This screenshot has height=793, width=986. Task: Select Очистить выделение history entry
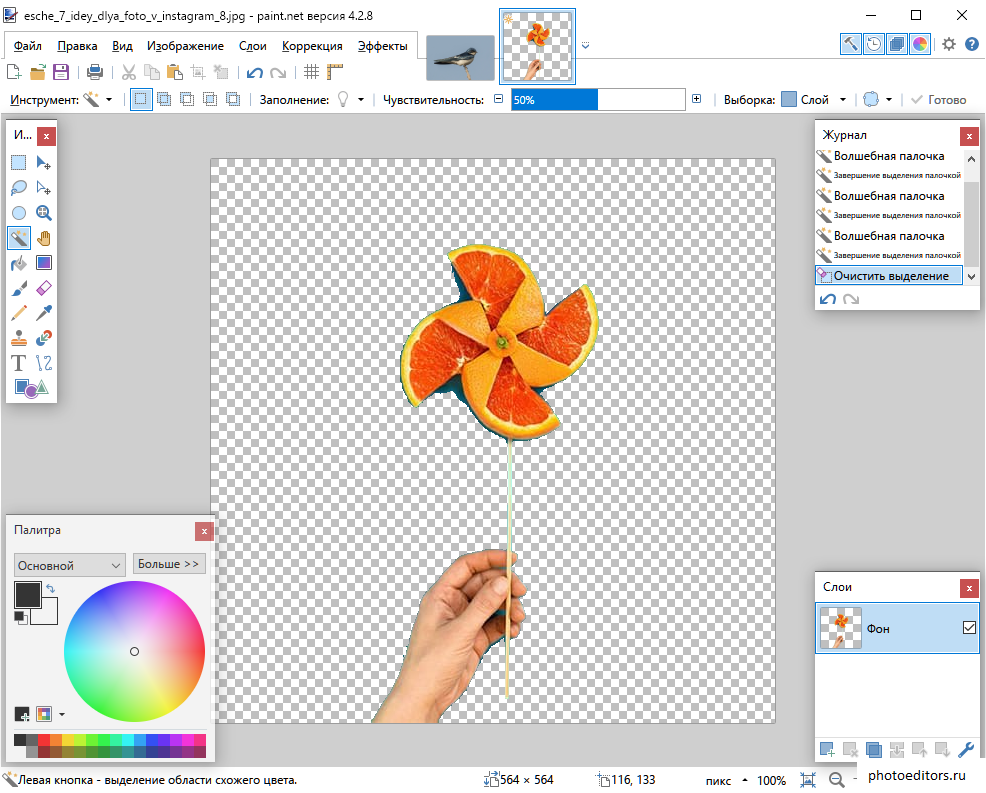(889, 275)
